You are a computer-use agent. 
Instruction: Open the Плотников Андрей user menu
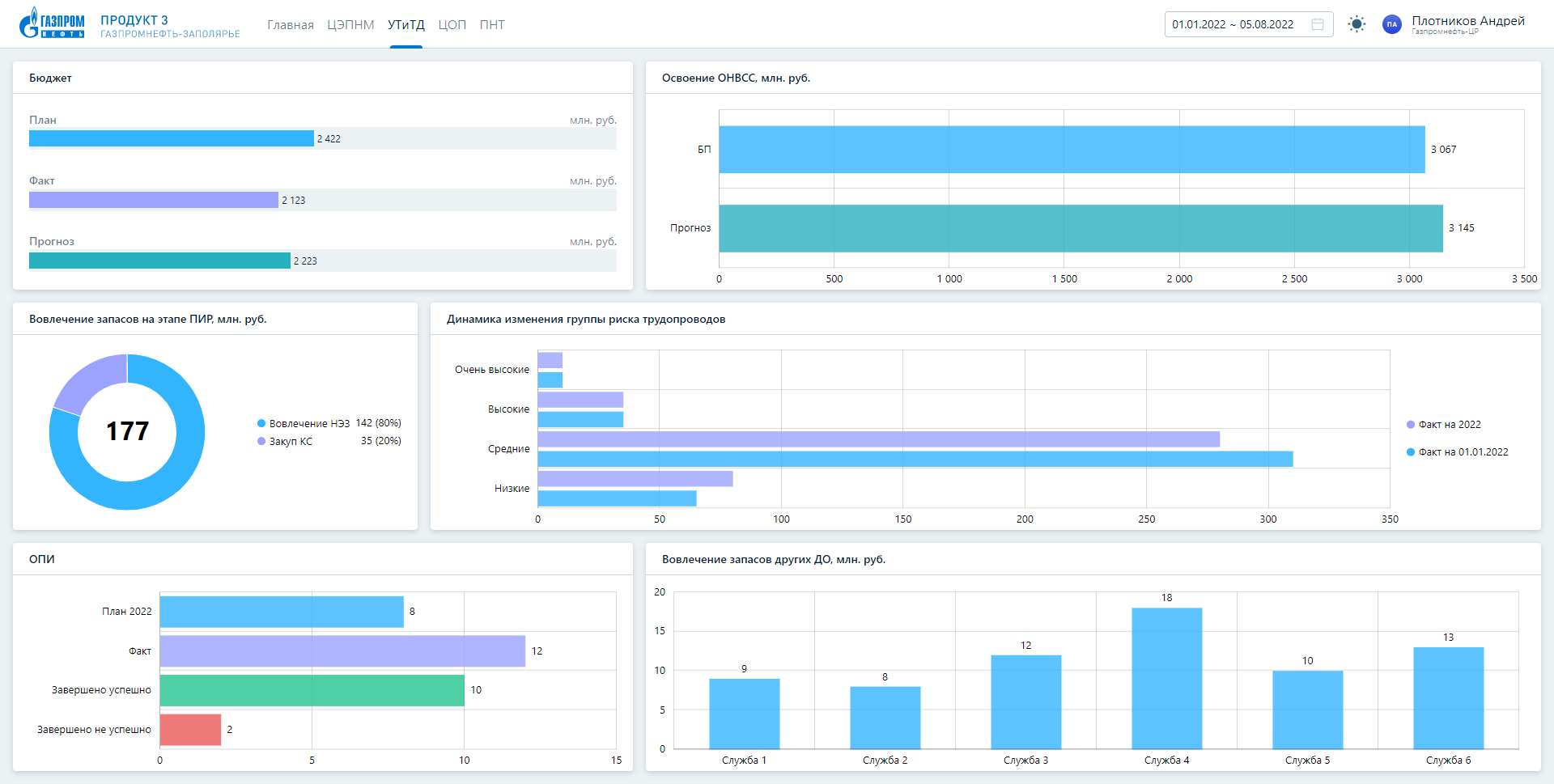(1467, 22)
